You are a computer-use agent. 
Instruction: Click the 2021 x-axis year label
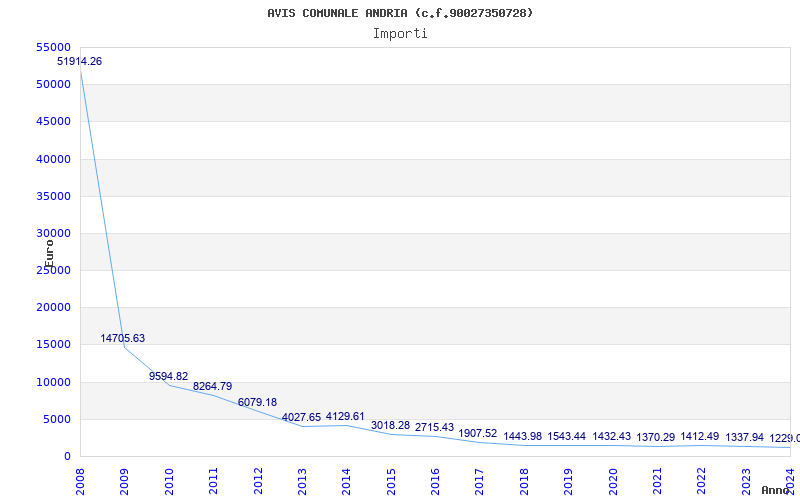pos(657,481)
